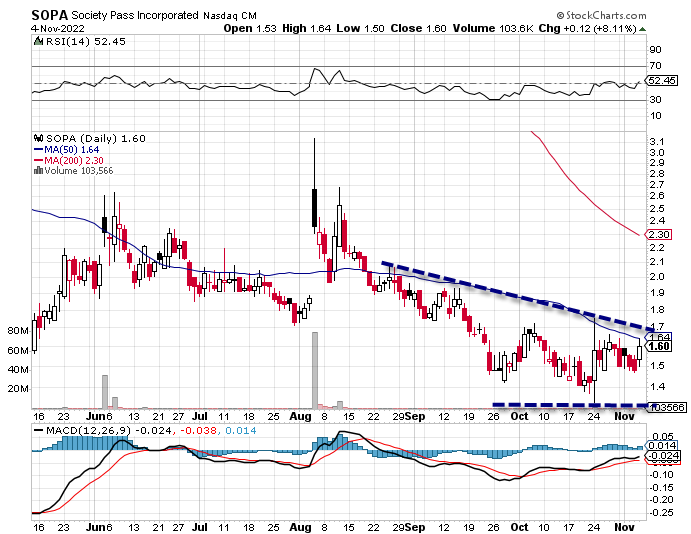Click the 0.014 tag on the MACD axis
The height and width of the screenshot is (534, 691).
tap(663, 445)
